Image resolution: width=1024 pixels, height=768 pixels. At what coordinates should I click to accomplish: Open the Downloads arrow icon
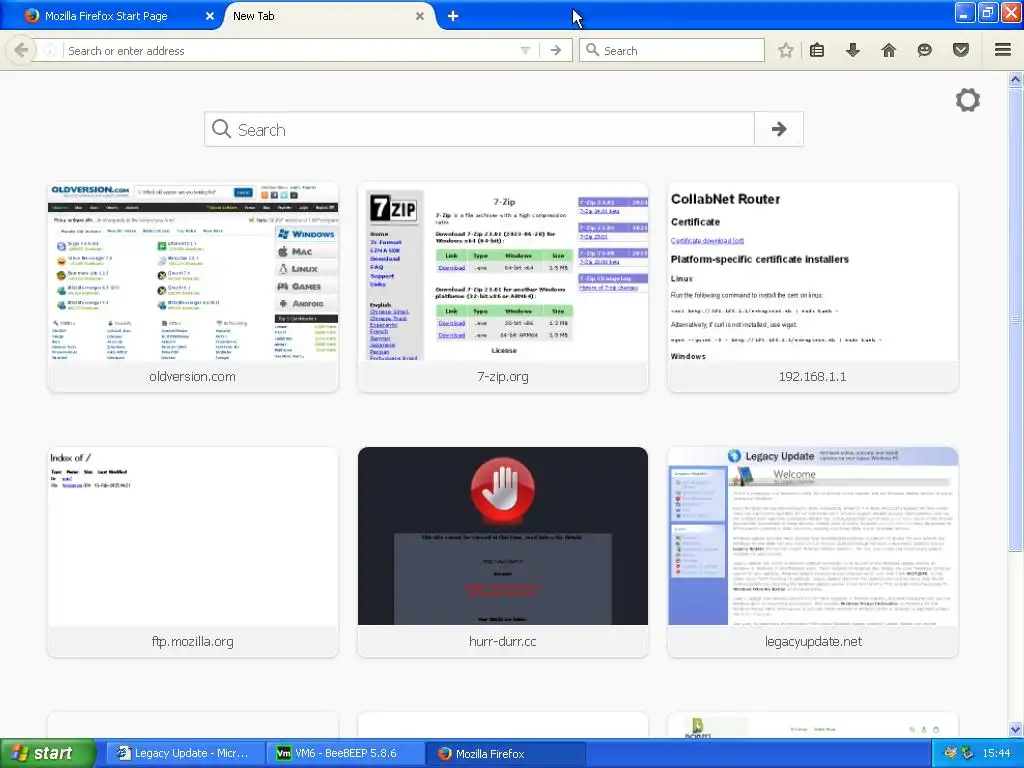pyautogui.click(x=852, y=50)
